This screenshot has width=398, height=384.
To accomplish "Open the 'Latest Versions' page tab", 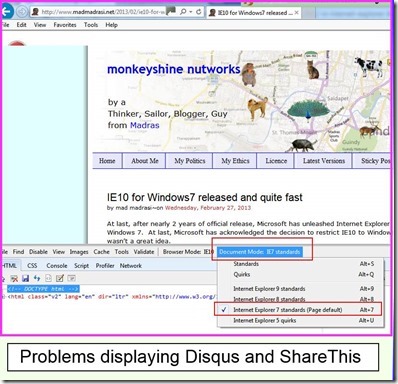I will point(323,161).
